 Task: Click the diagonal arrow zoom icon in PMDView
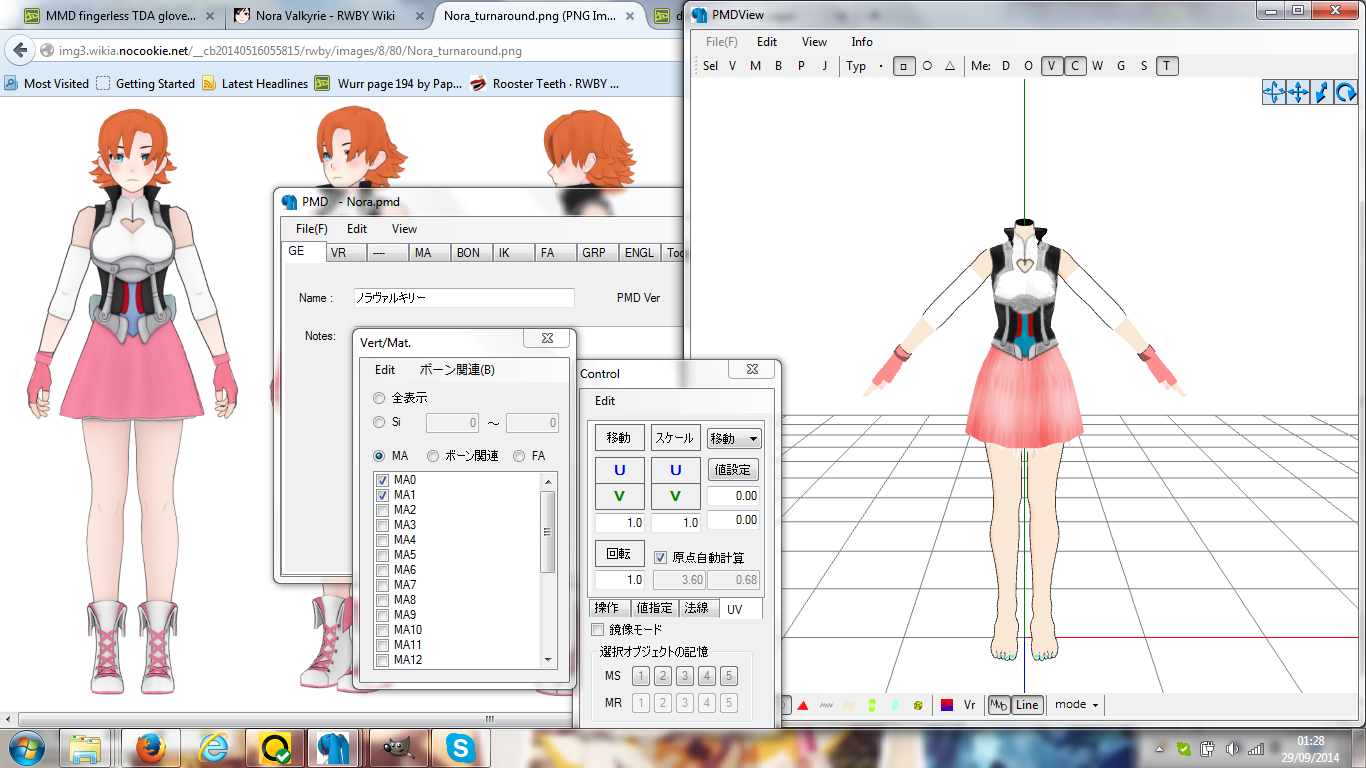[x=1322, y=92]
